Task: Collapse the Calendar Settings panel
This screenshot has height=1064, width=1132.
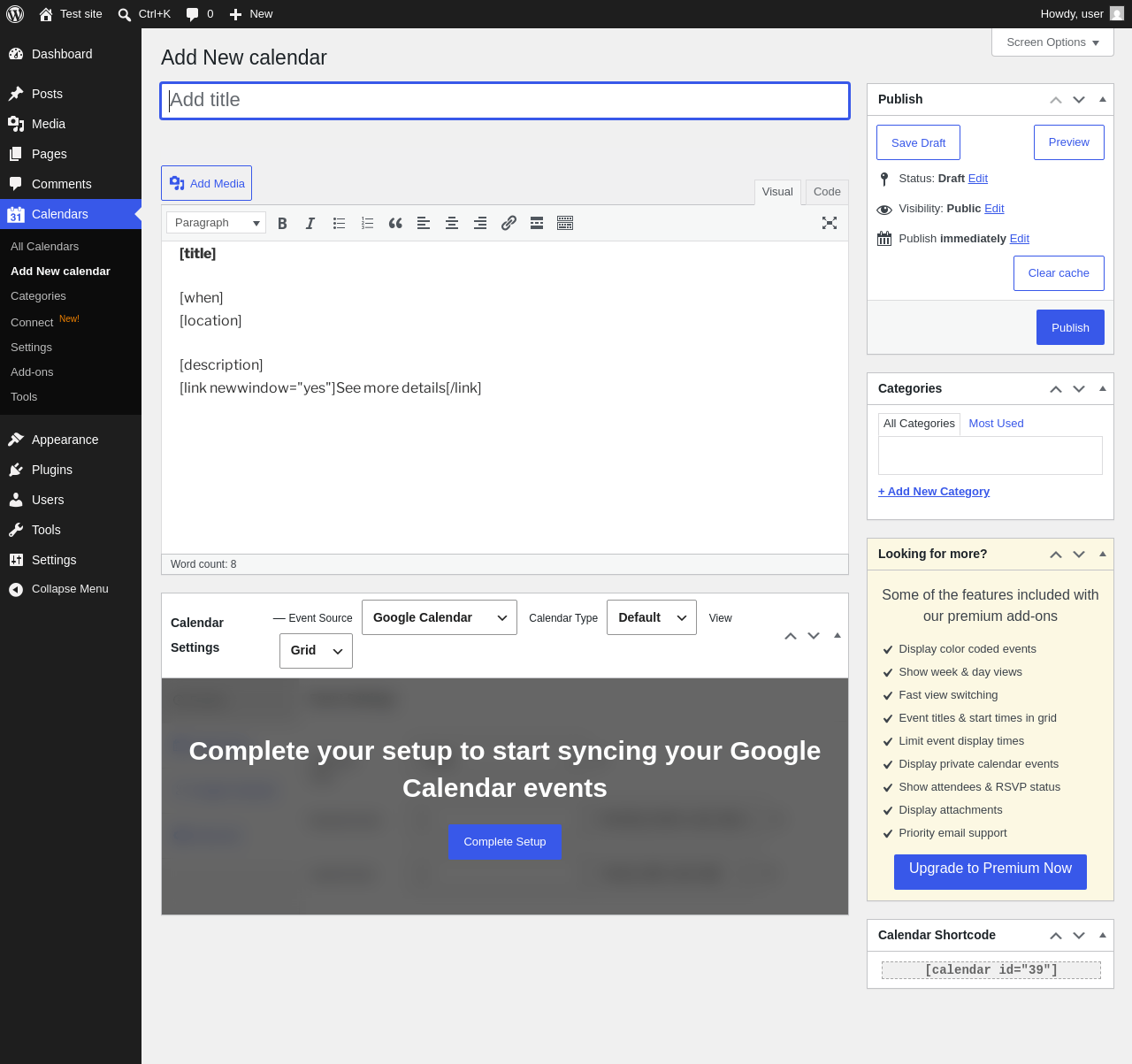Action: click(838, 636)
